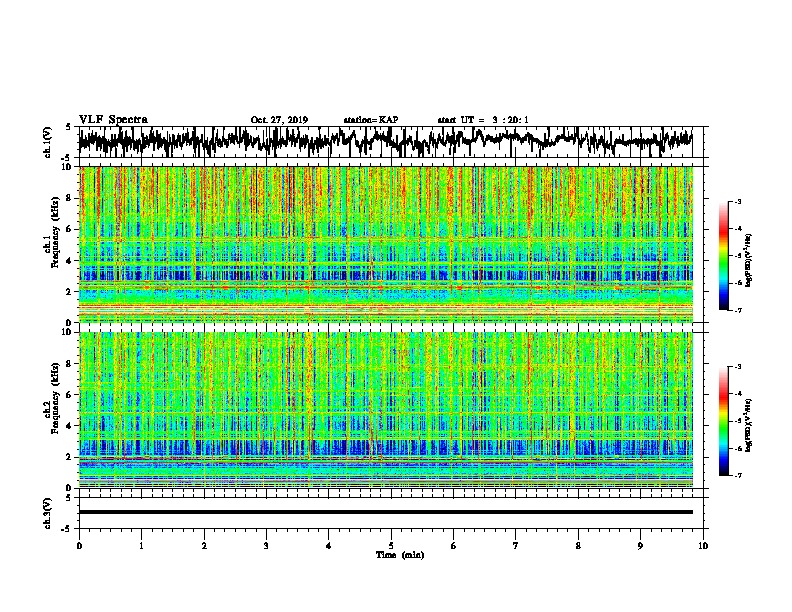Click the 'station=KAP' label
This screenshot has height=612, width=792.
(371, 120)
